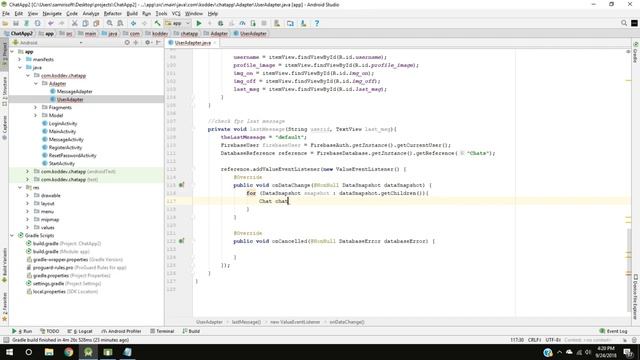This screenshot has height=360, width=640.
Task: Click the Help question mark icon
Action: point(317,23)
